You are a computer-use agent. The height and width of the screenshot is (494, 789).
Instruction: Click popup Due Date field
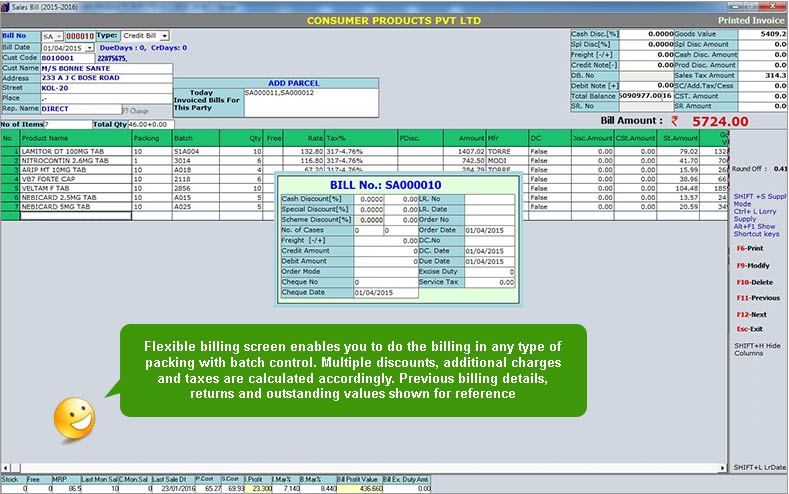489,262
